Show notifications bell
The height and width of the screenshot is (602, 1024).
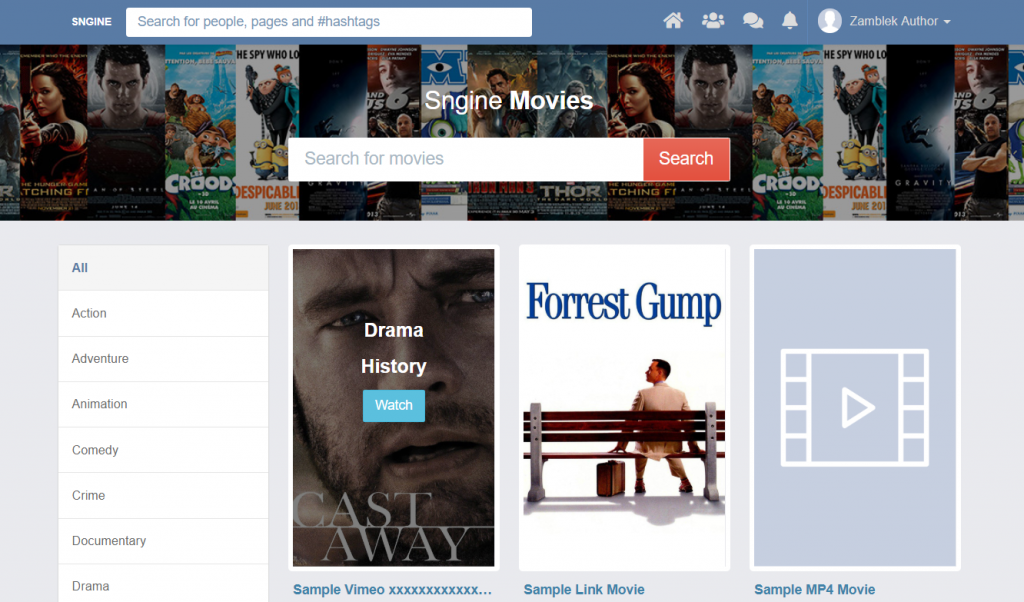790,21
